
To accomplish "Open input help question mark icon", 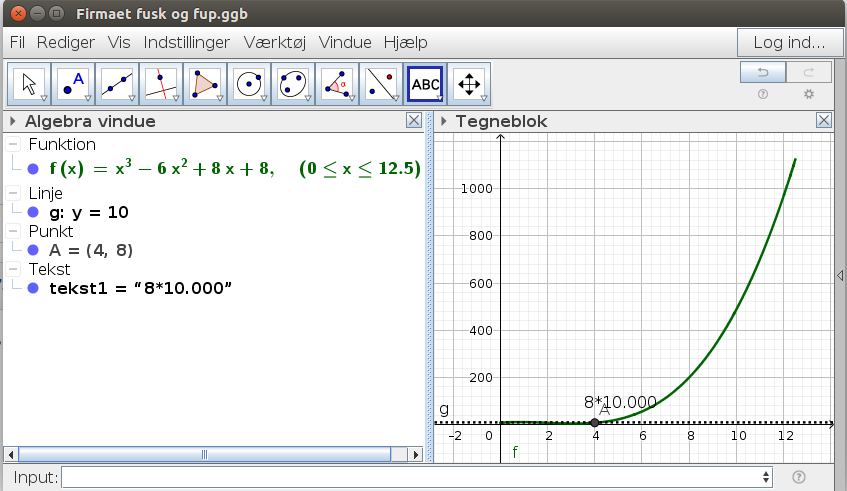I will 799,477.
